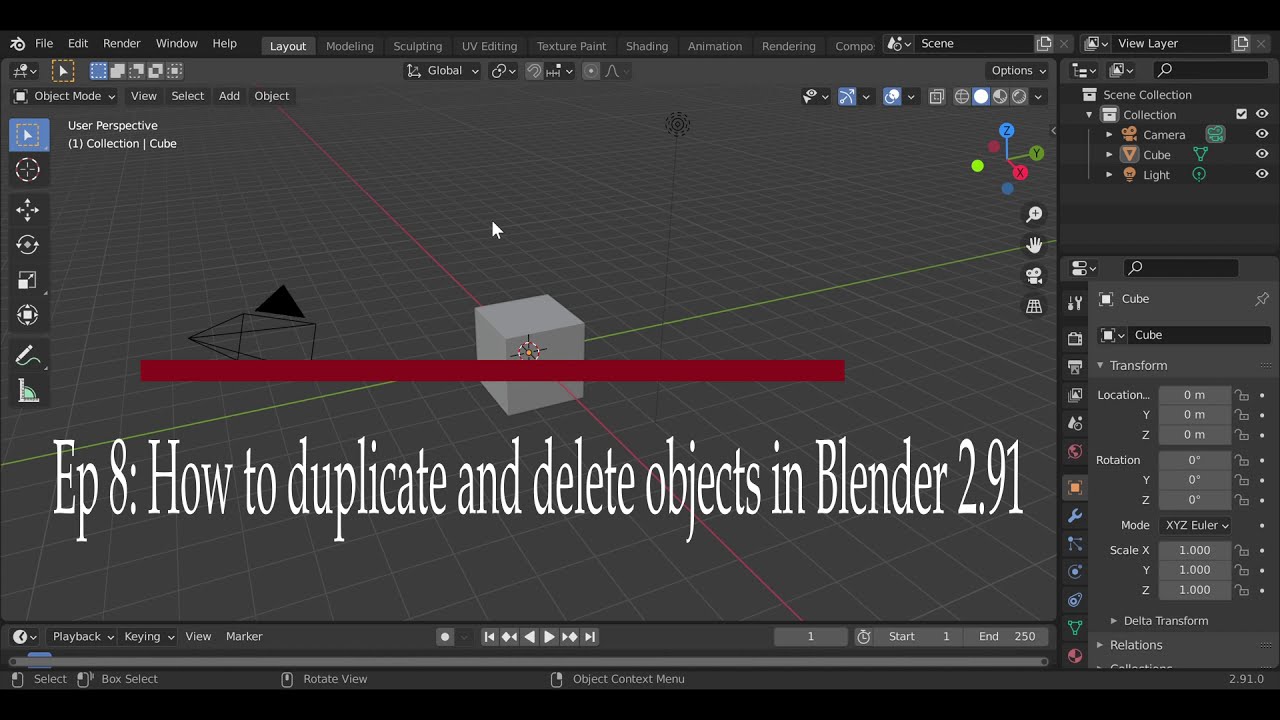Image resolution: width=1280 pixels, height=720 pixels.
Task: Expand the Delta Transform panel
Action: (x=1166, y=621)
